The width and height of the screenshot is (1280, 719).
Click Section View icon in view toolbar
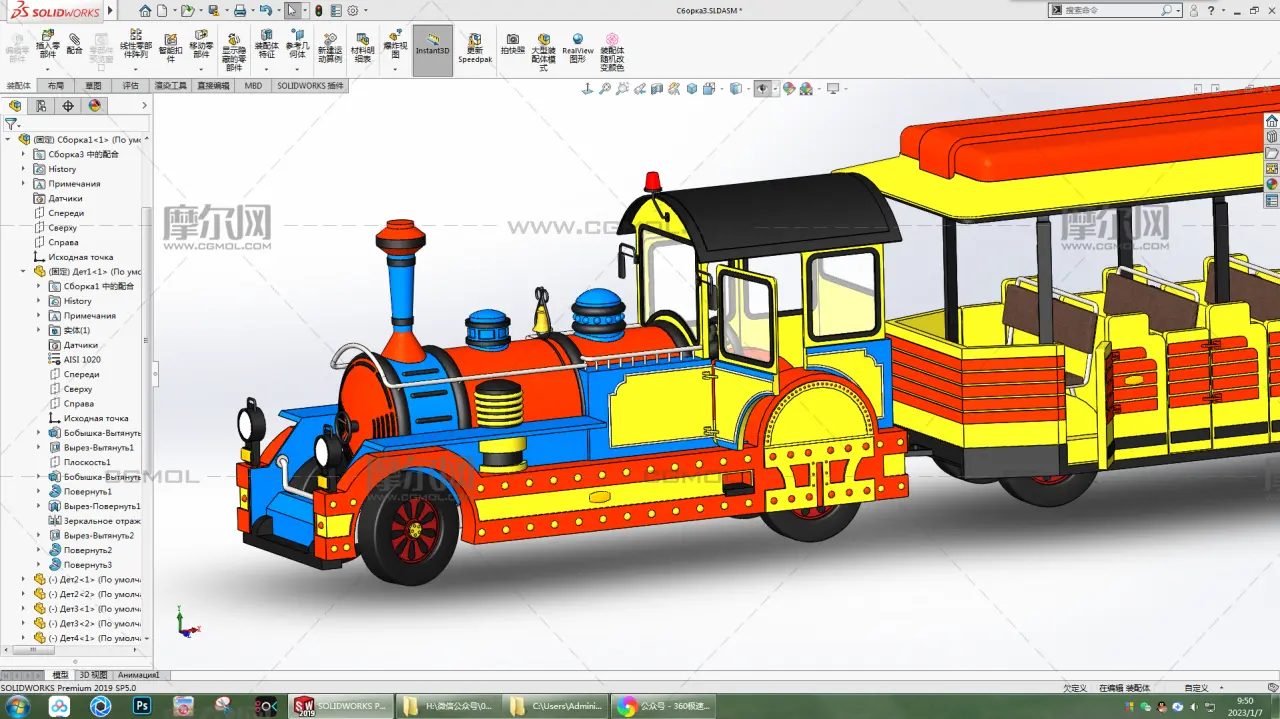(x=657, y=89)
